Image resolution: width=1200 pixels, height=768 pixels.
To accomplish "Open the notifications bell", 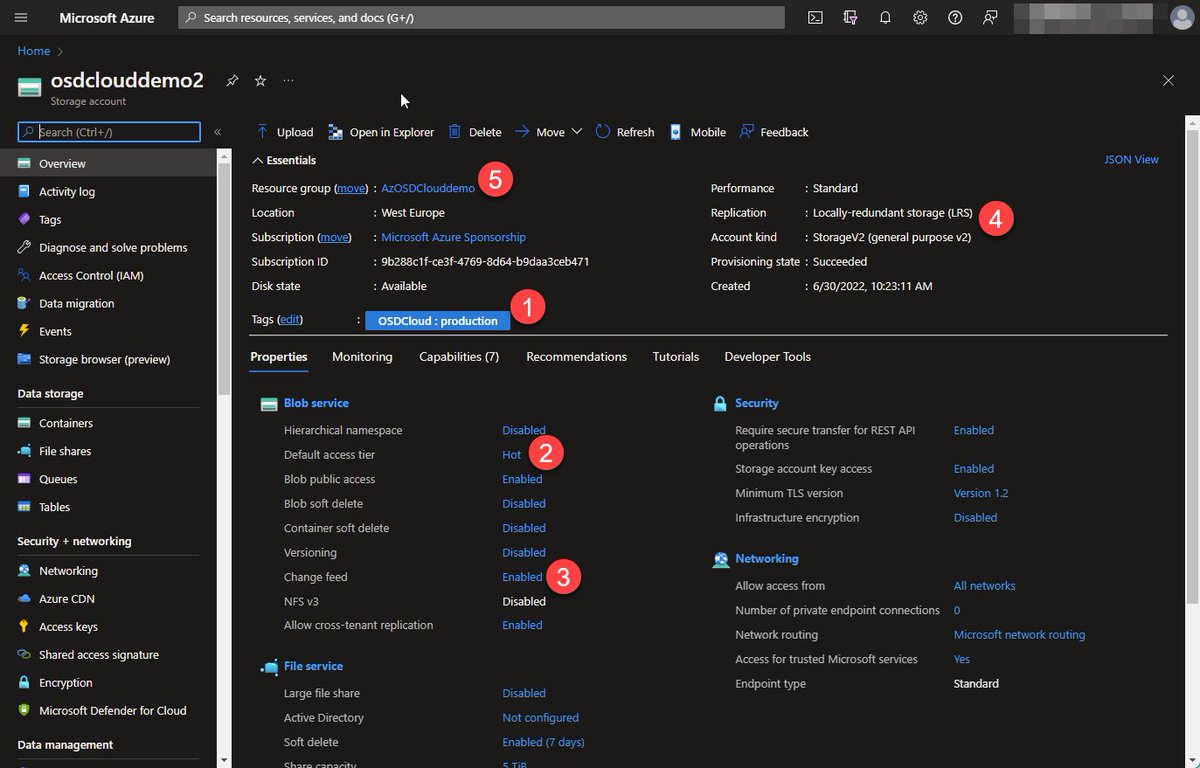I will click(x=886, y=18).
